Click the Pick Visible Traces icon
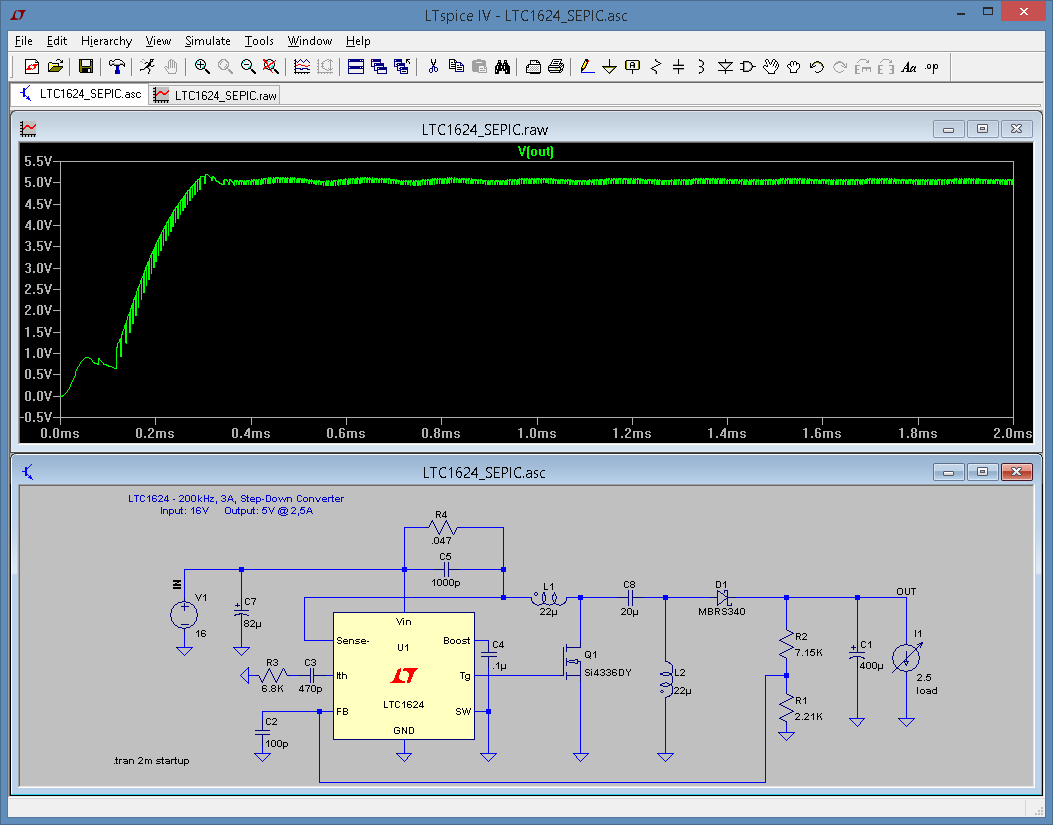 point(302,67)
